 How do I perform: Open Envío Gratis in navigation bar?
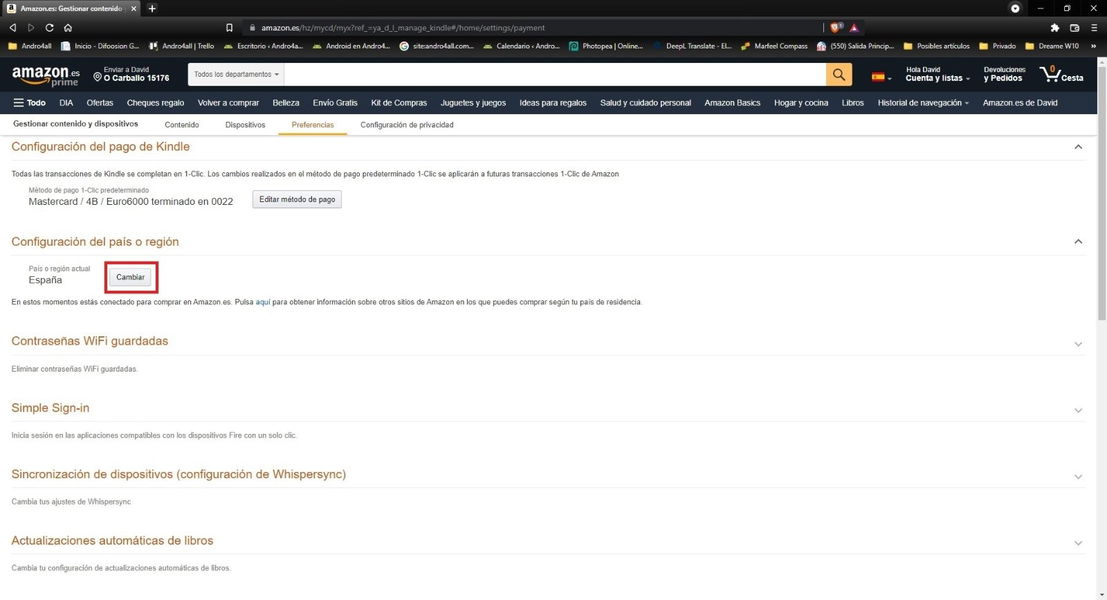click(335, 103)
